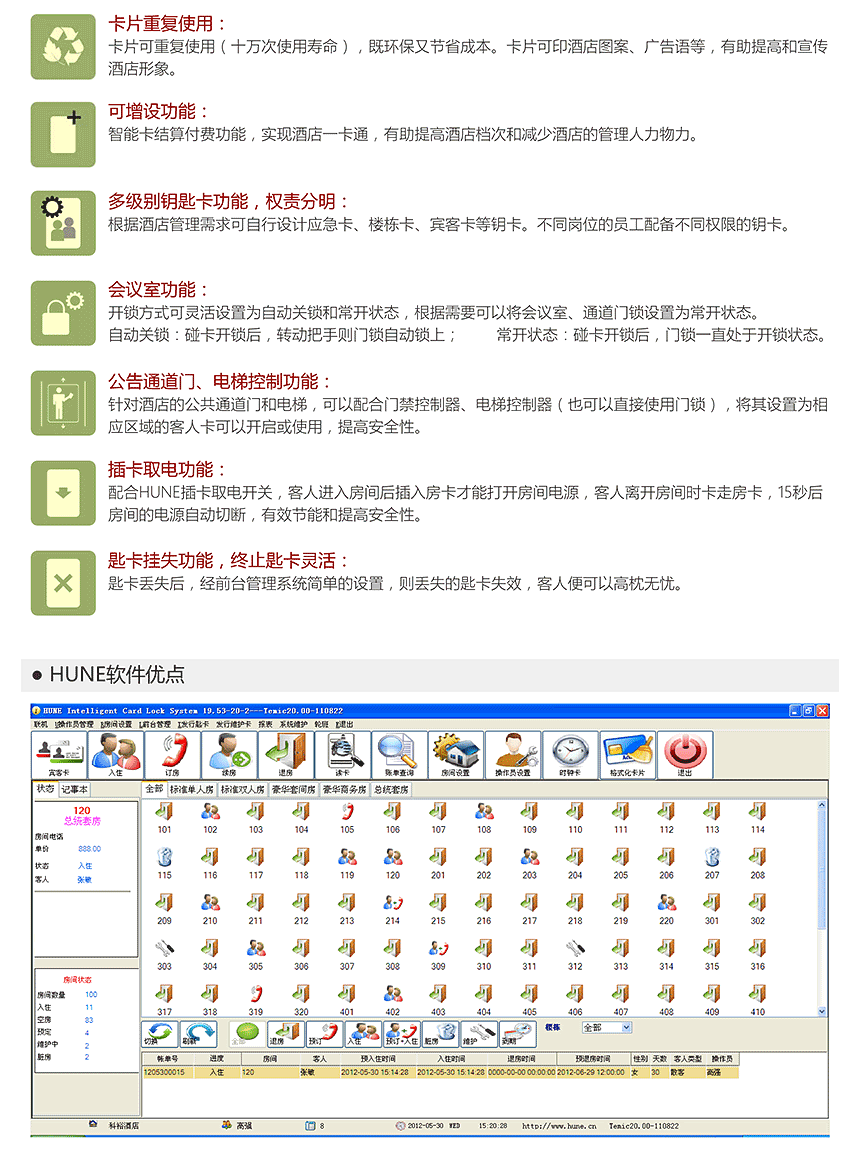Switch to the 状态 side panel tab
This screenshot has height=1152, width=860.
tap(46, 789)
